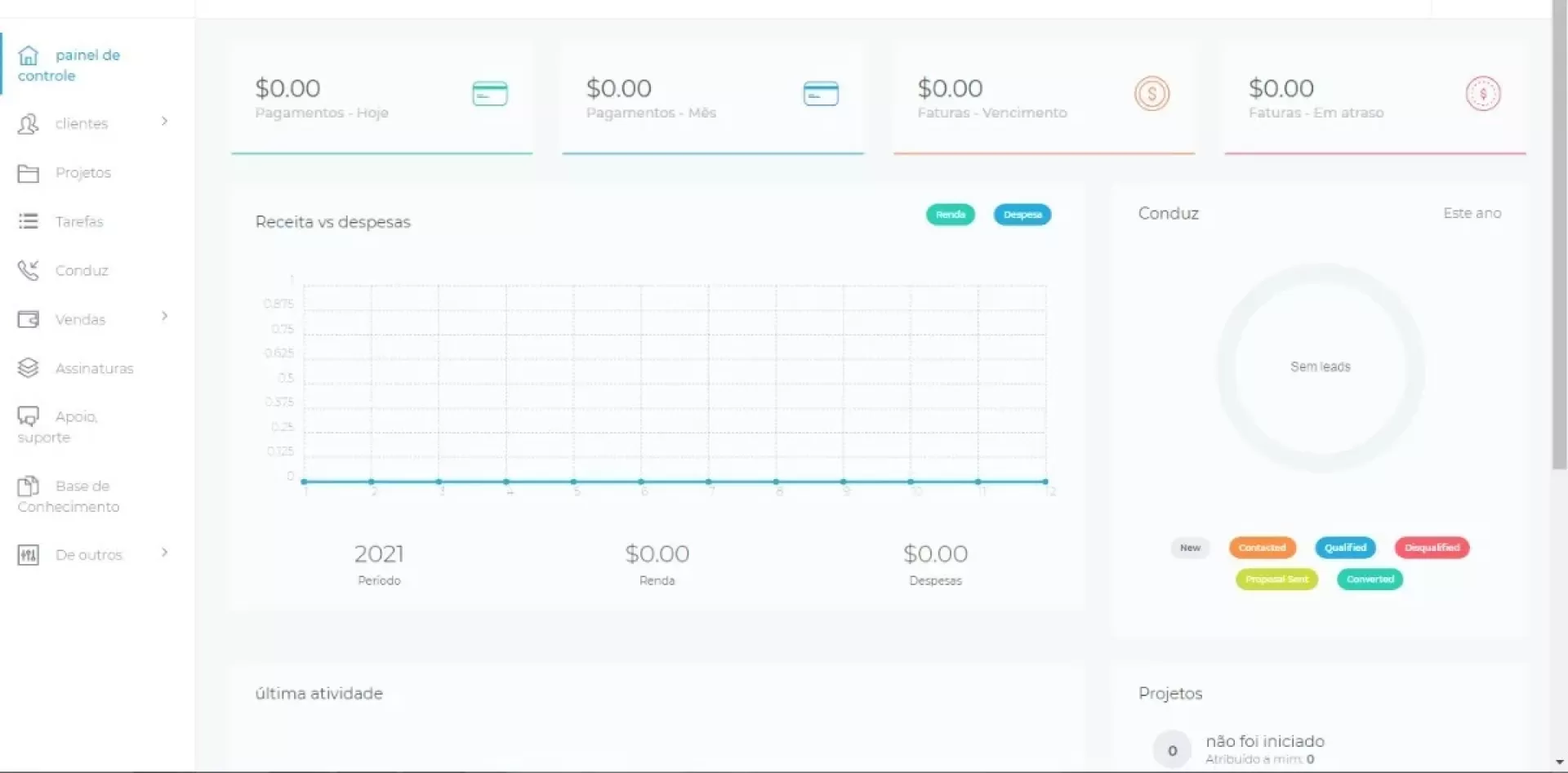This screenshot has width=1568, height=773.
Task: Click the Tarefas list icon
Action: coord(29,221)
